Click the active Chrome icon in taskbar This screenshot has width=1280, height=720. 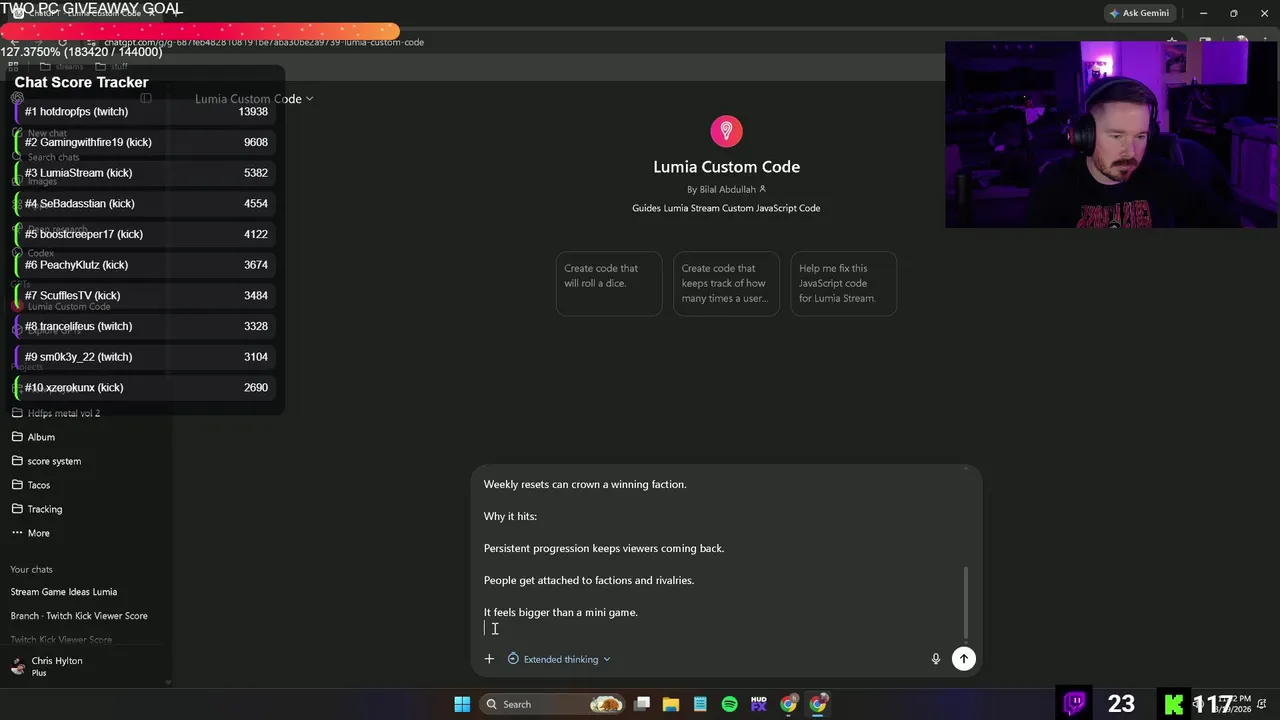click(818, 704)
